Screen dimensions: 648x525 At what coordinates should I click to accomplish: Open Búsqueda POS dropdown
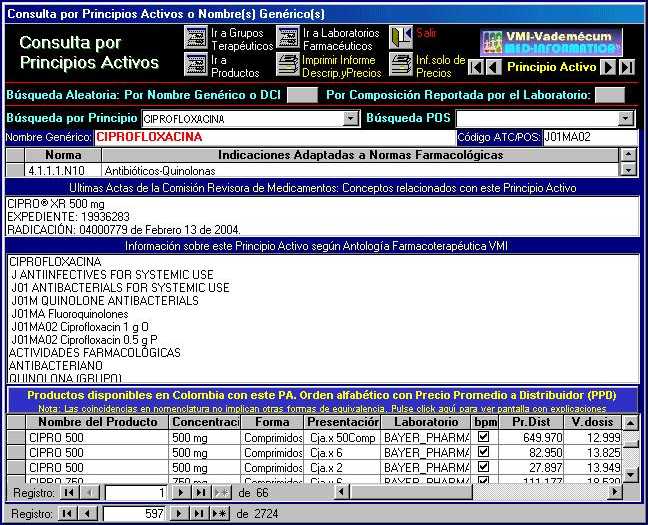626,119
